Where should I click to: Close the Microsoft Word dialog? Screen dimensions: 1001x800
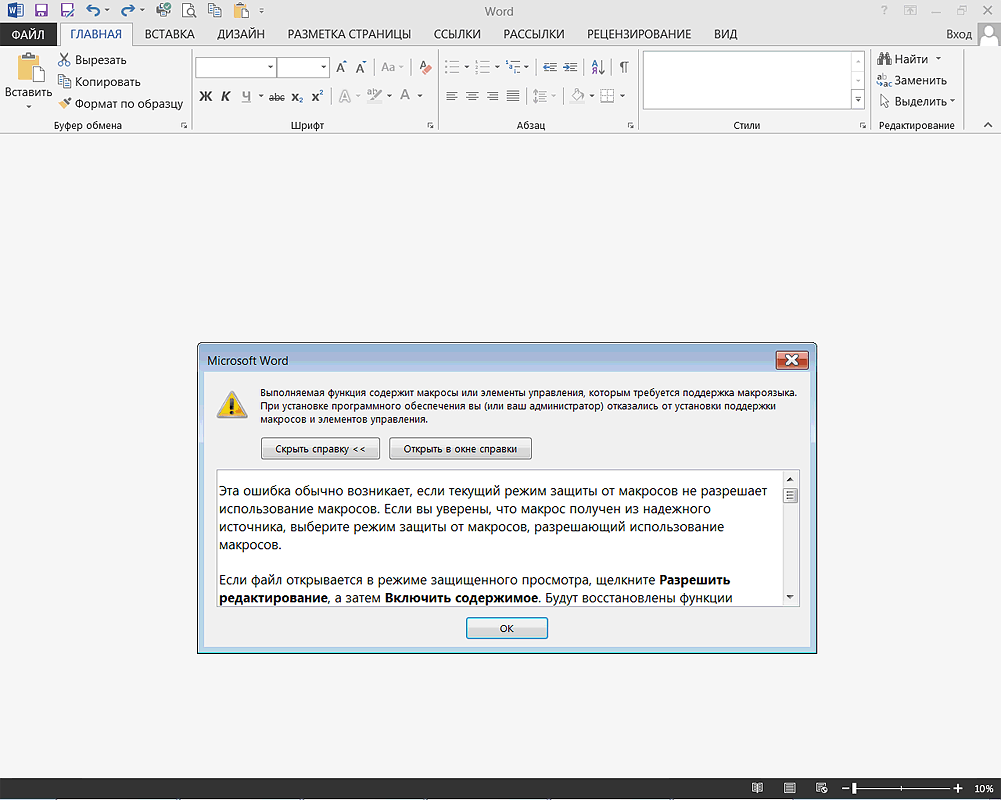[792, 360]
